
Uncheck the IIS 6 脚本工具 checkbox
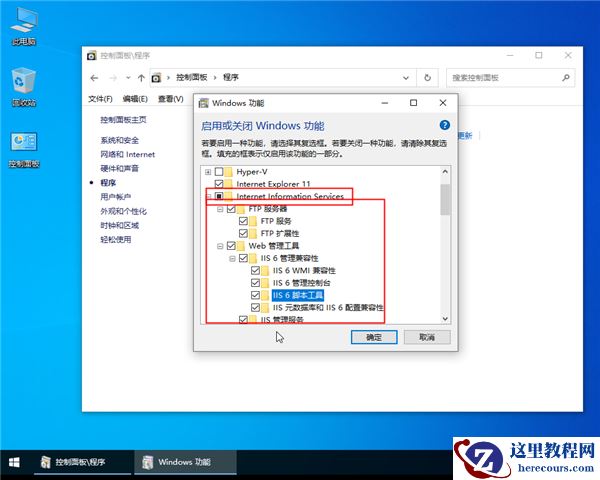pyautogui.click(x=256, y=295)
